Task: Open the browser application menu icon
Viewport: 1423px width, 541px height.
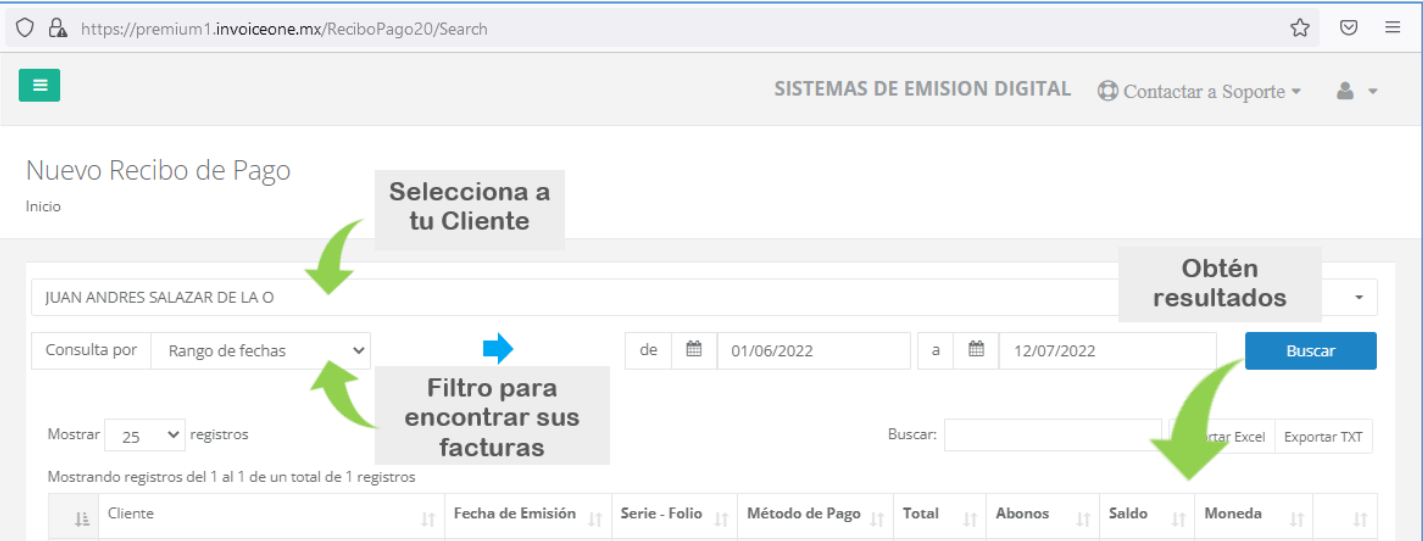Action: (x=1392, y=28)
